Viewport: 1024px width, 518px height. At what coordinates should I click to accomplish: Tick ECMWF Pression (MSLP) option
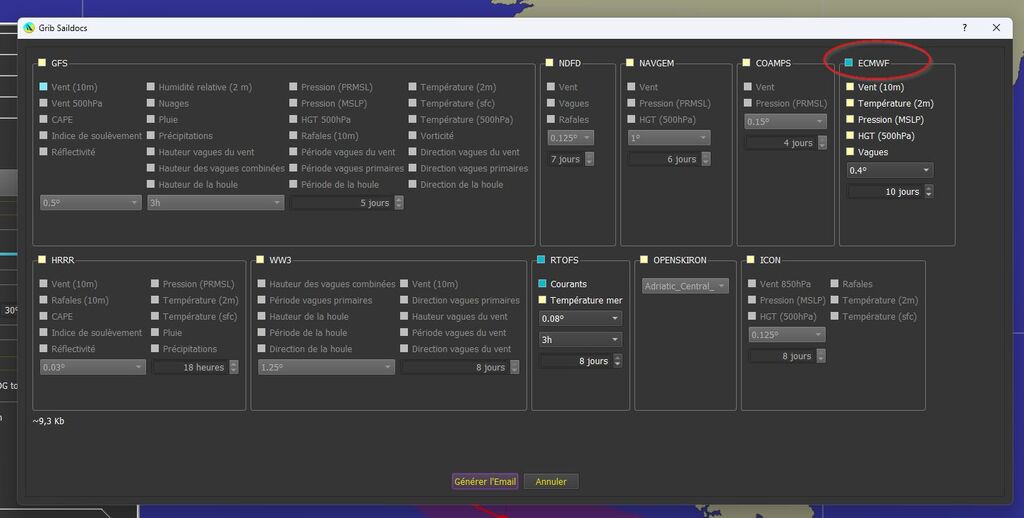[850, 119]
